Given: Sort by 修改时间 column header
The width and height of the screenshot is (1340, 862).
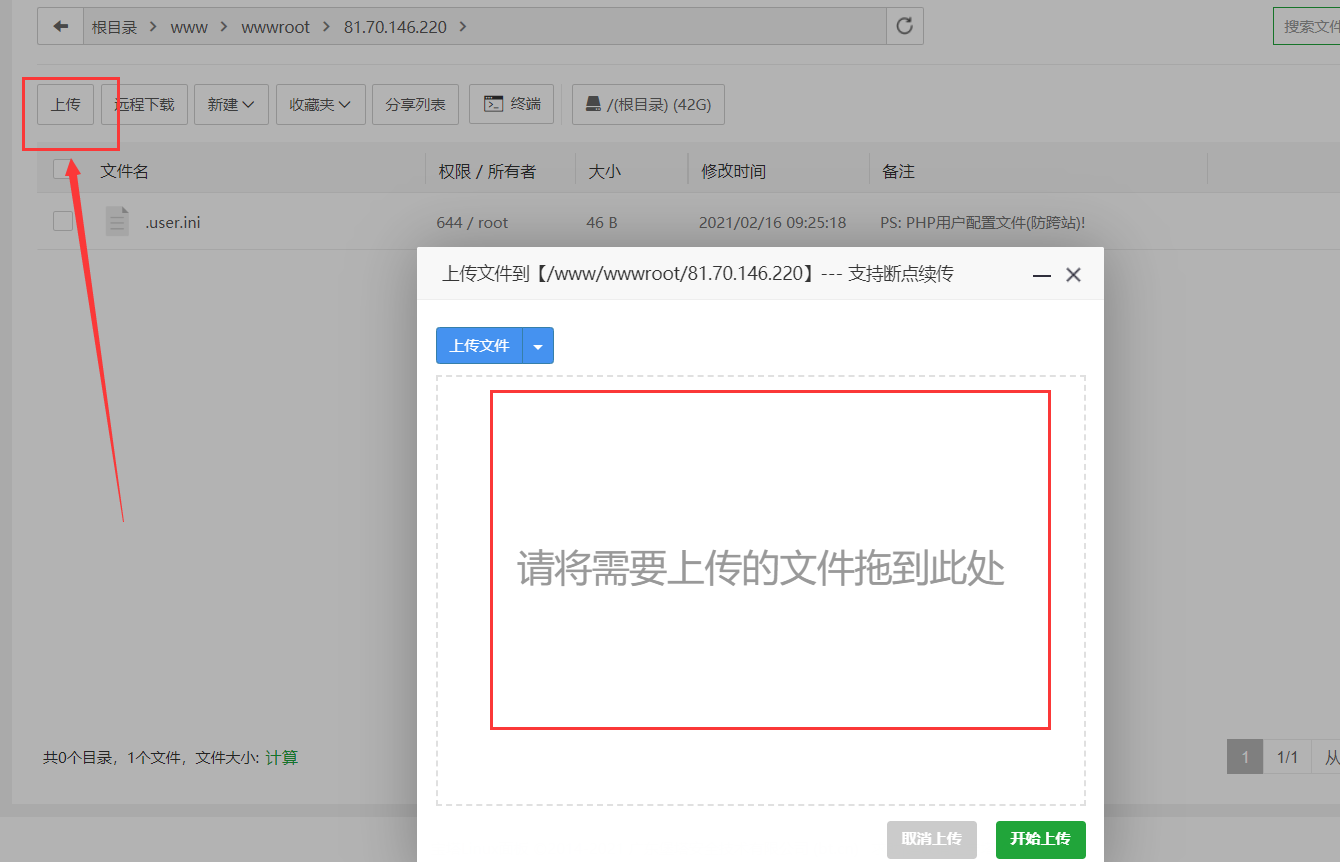Looking at the screenshot, I should (x=733, y=172).
